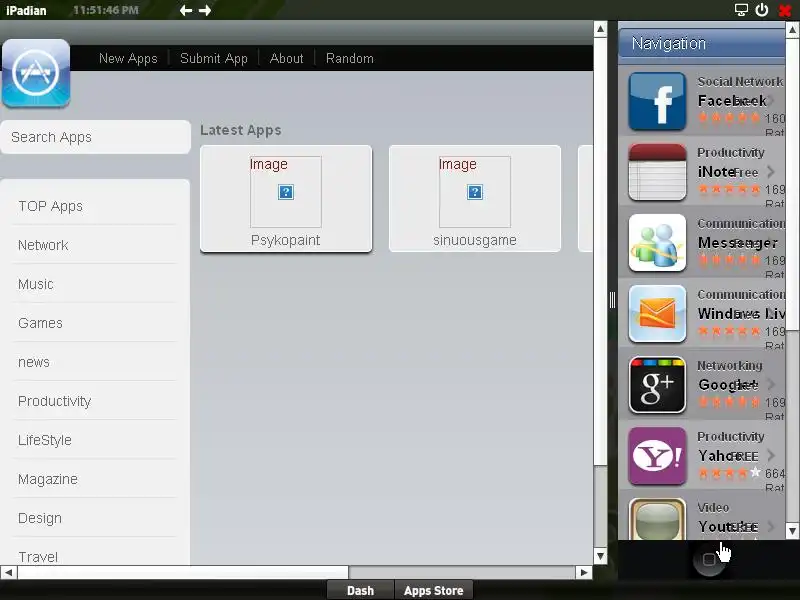The width and height of the screenshot is (800, 600).
Task: Open the Random menu item
Action: [349, 58]
